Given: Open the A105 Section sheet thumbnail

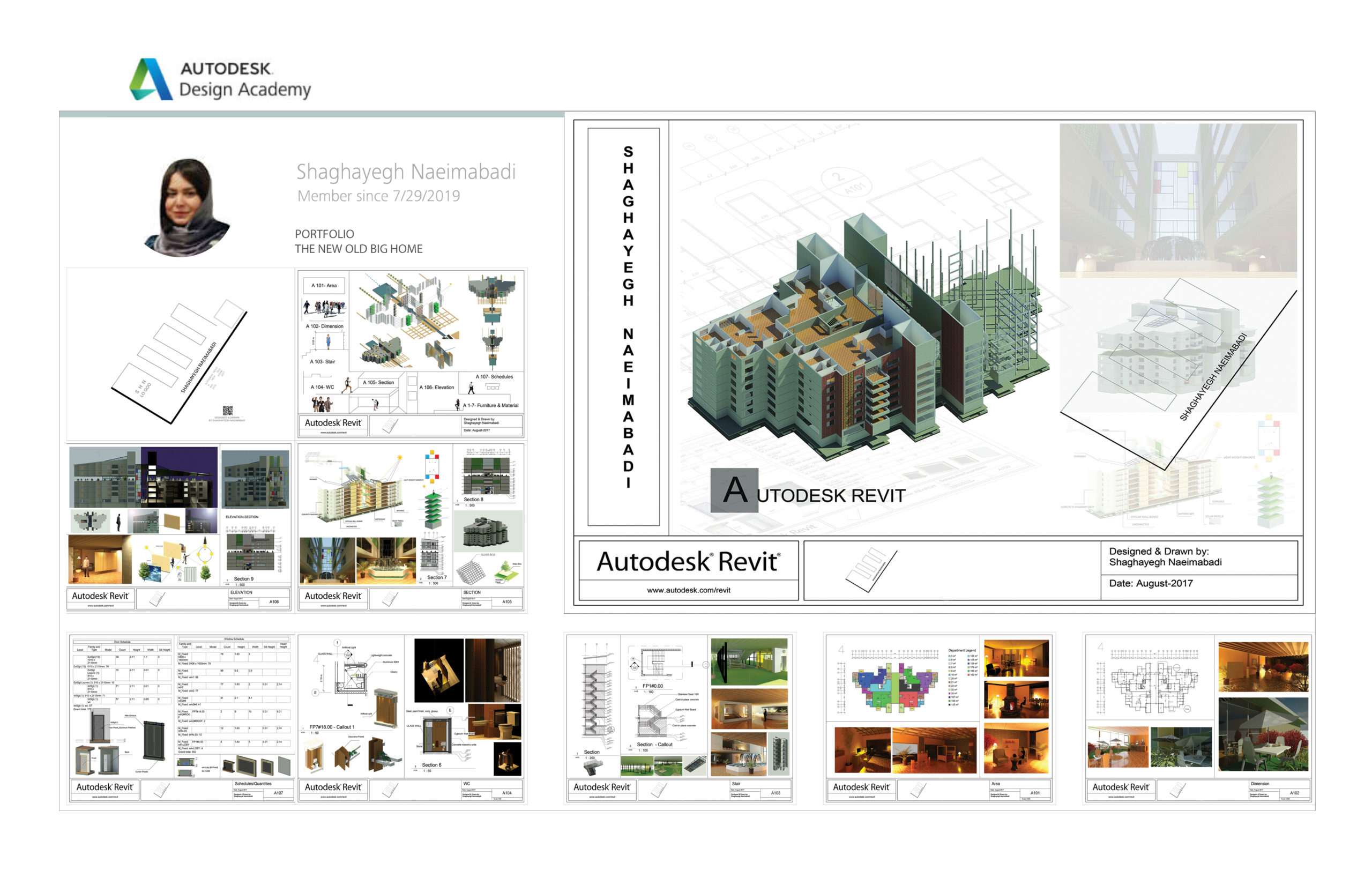Looking at the screenshot, I should 411,528.
